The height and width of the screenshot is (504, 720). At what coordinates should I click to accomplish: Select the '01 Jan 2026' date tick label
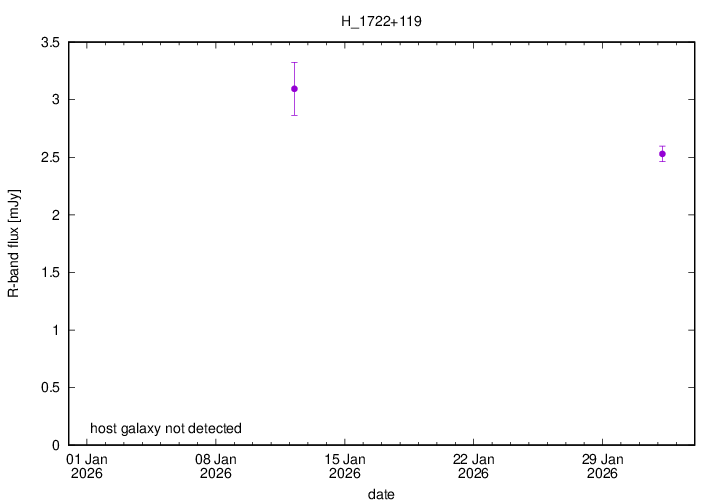click(86, 466)
